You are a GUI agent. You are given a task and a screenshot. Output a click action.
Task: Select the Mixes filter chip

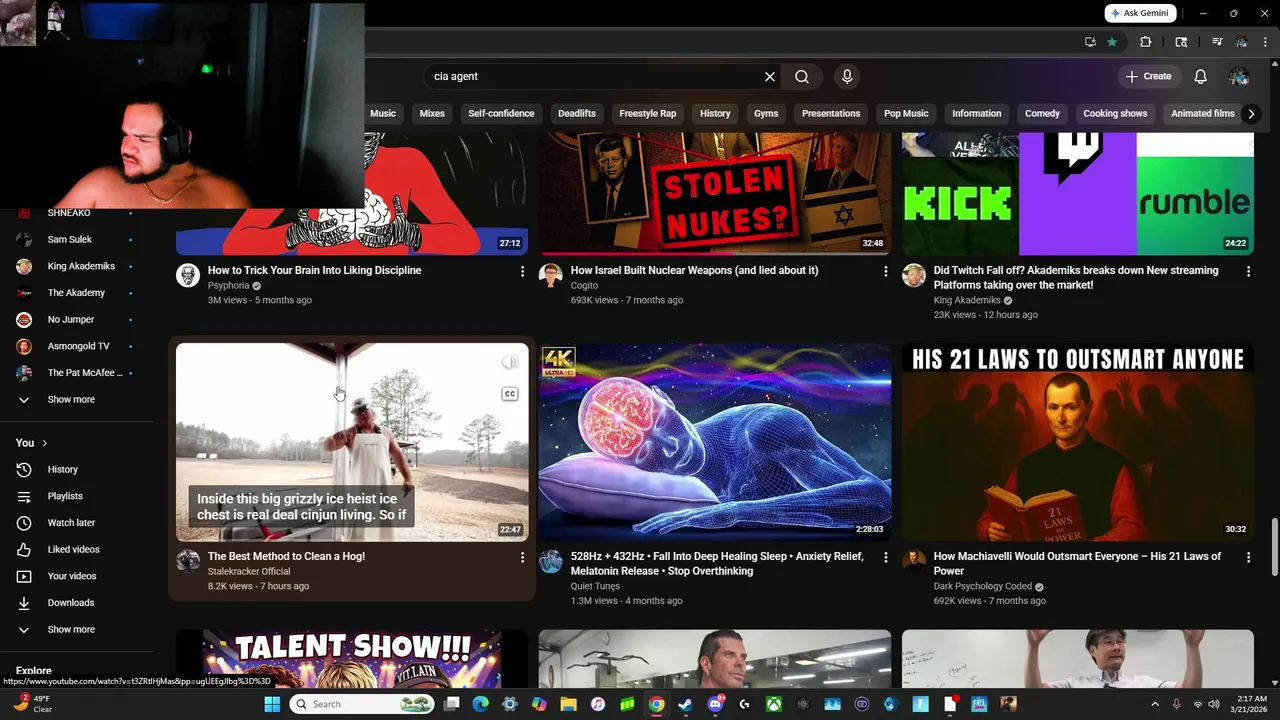pyautogui.click(x=432, y=114)
